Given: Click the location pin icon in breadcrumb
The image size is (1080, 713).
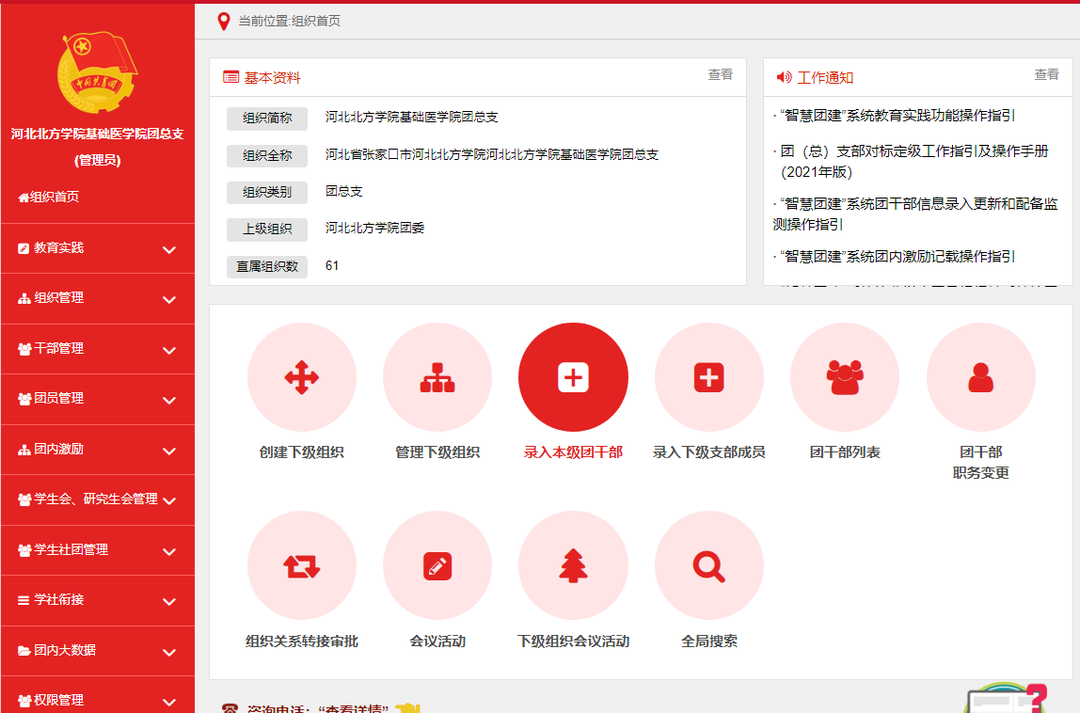Looking at the screenshot, I should 223,21.
